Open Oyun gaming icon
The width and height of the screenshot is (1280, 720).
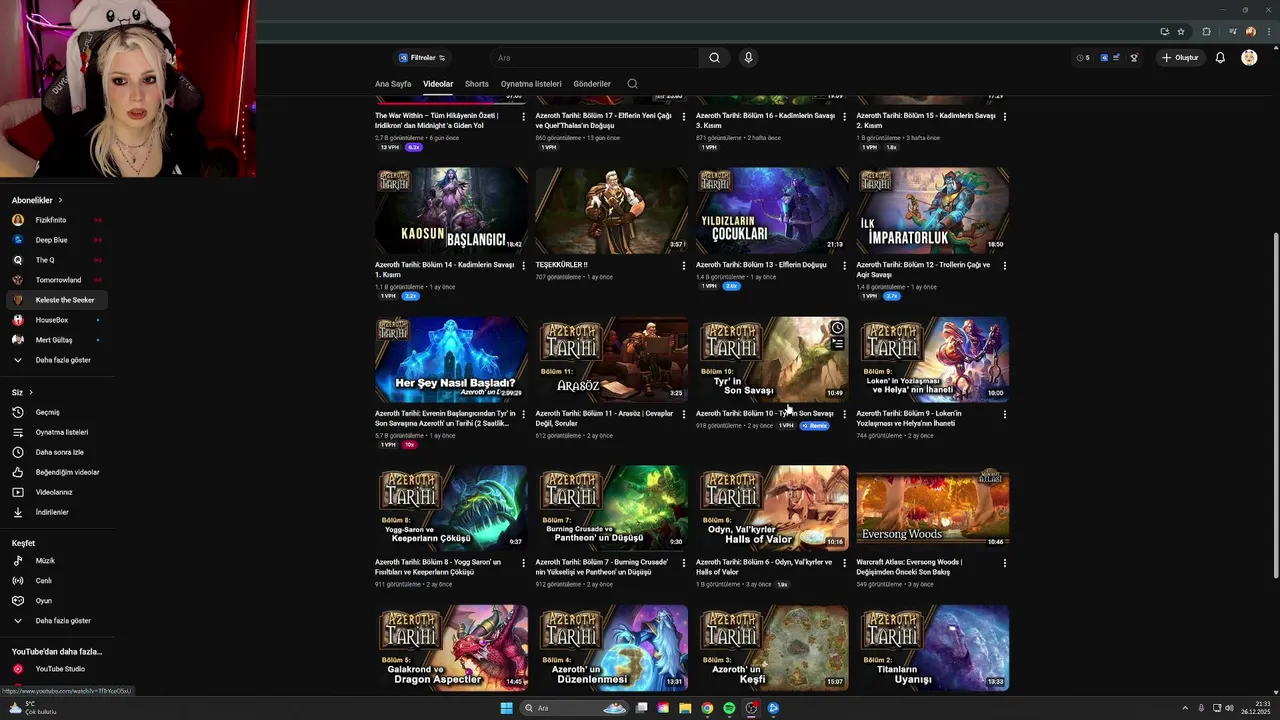coord(17,601)
